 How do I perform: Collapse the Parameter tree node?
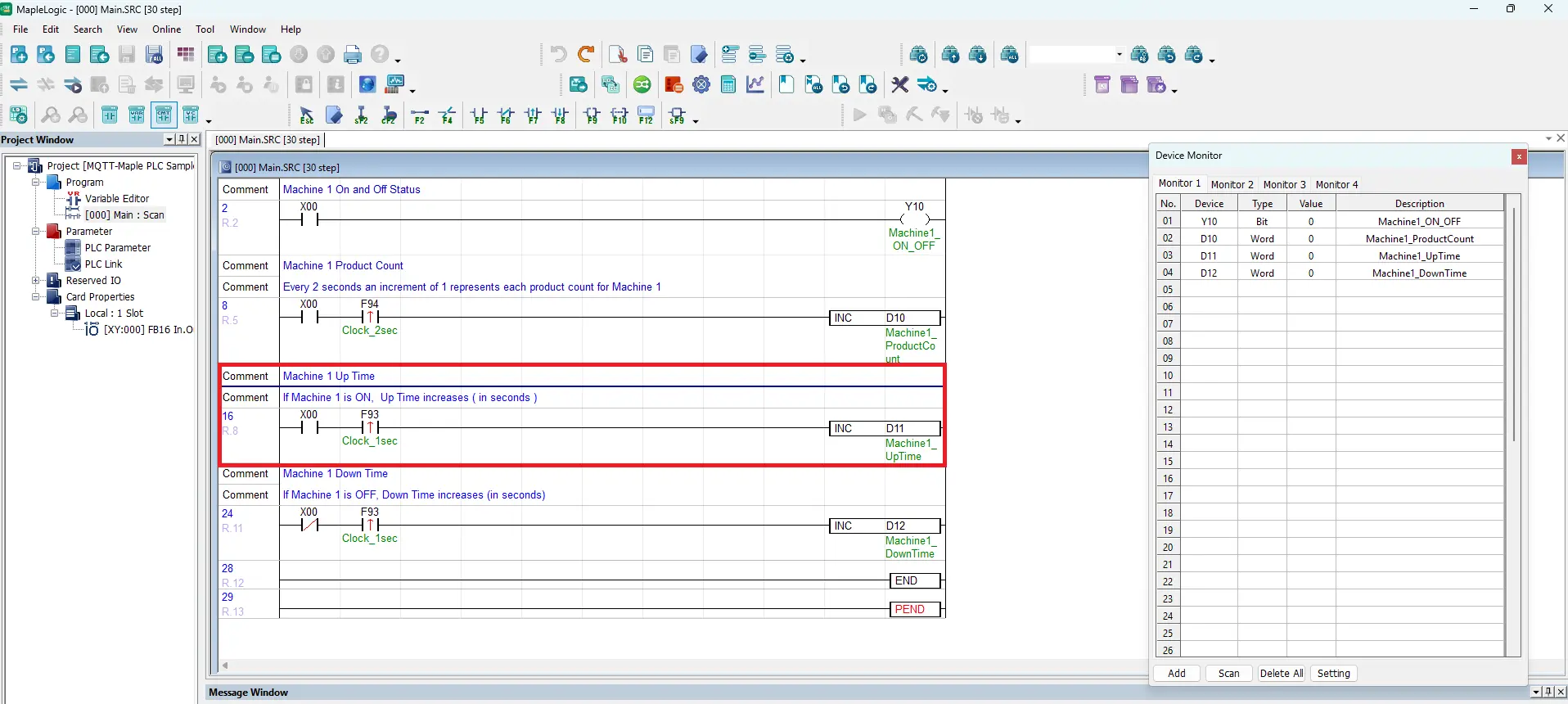click(x=36, y=232)
